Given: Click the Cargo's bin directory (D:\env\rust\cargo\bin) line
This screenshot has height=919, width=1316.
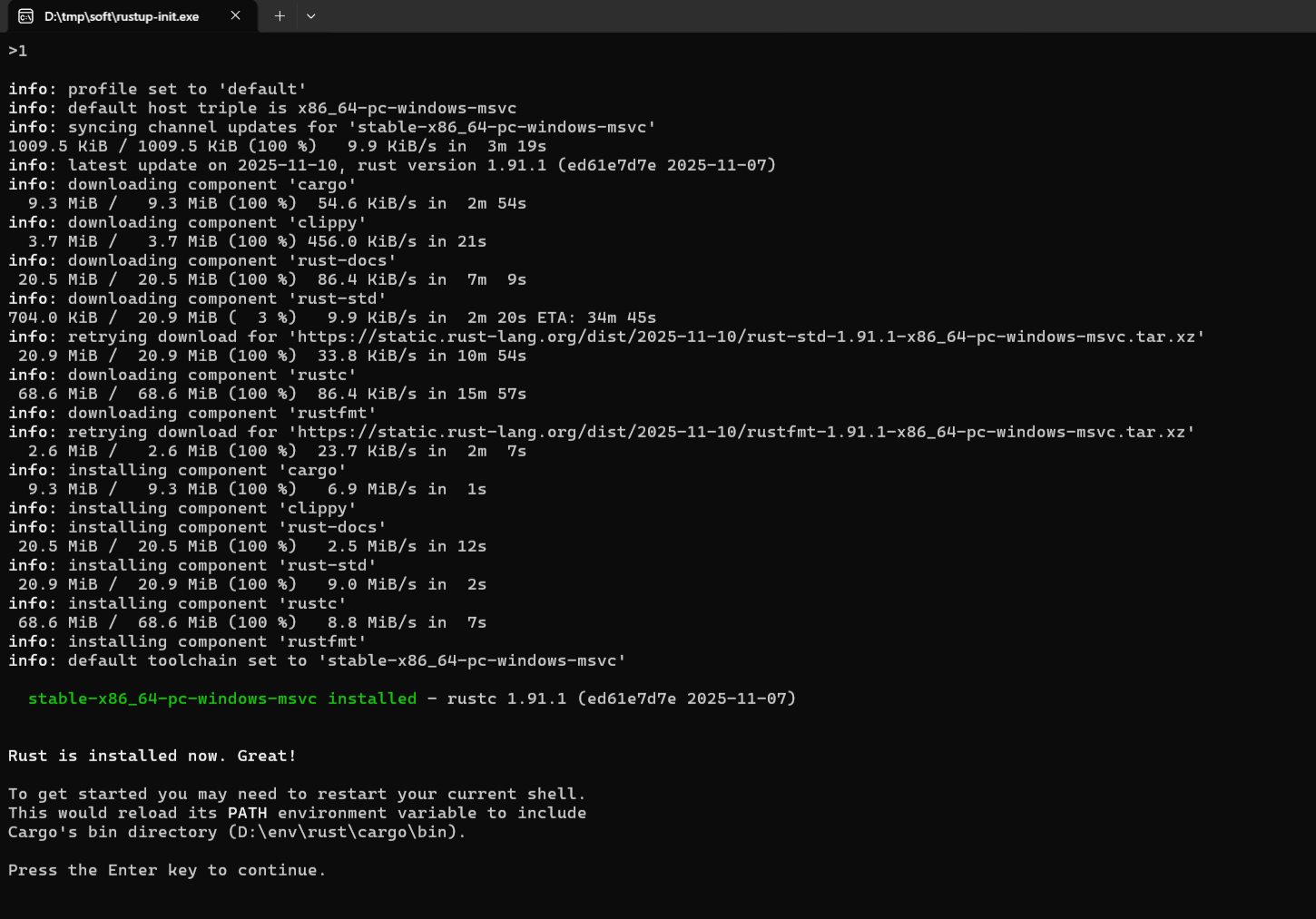Looking at the screenshot, I should coord(238,832).
